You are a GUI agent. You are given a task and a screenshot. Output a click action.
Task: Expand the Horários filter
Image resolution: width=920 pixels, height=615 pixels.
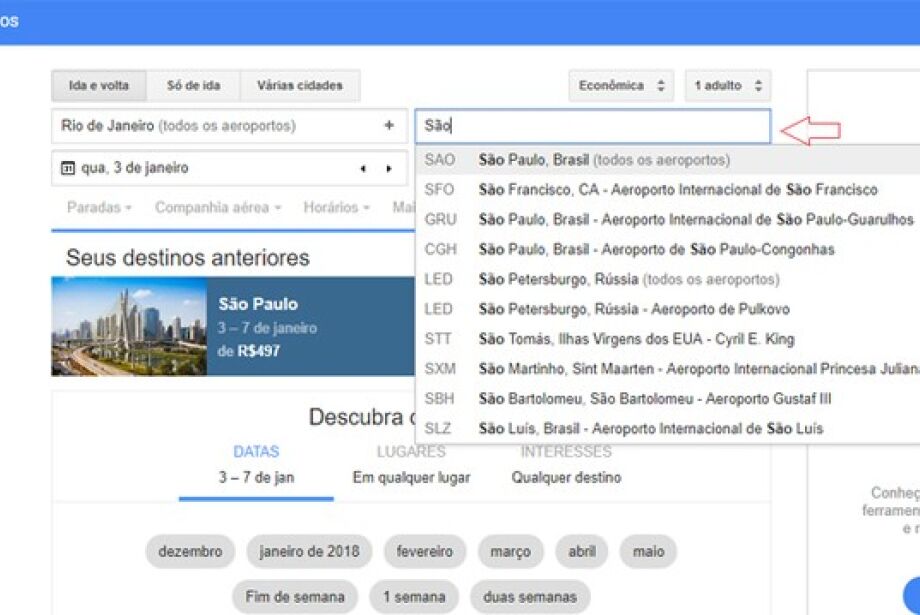point(337,208)
